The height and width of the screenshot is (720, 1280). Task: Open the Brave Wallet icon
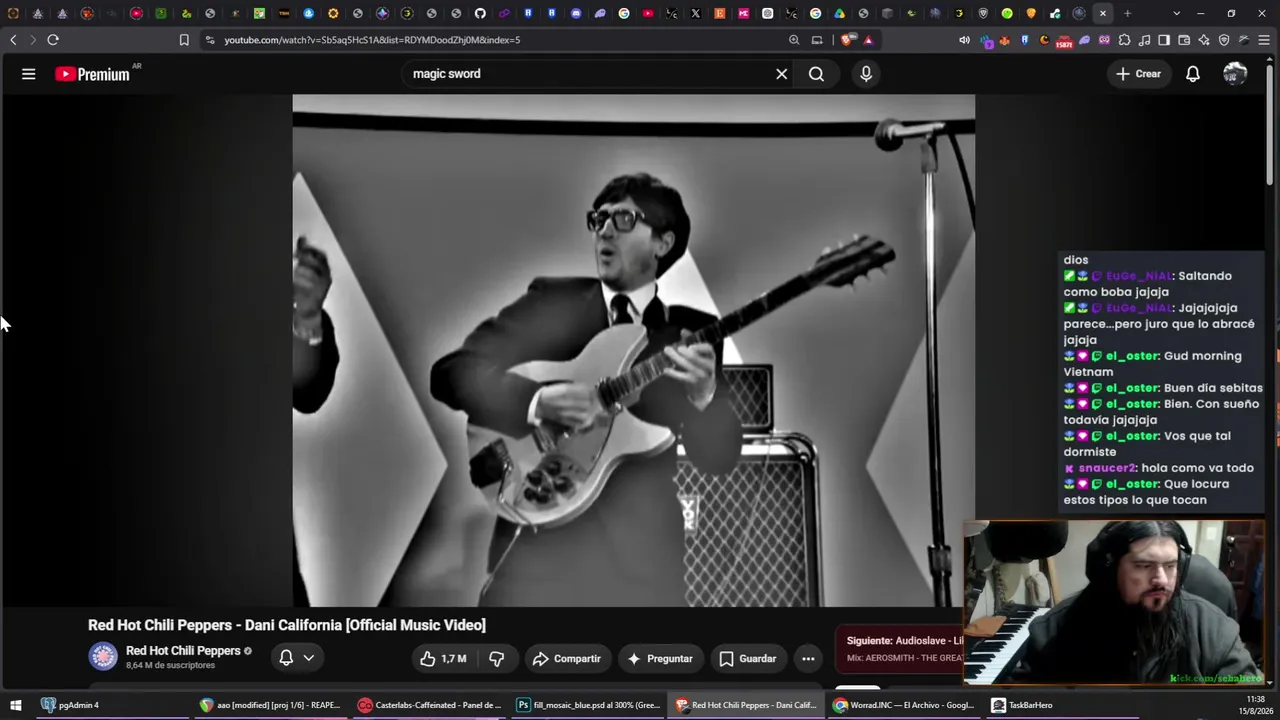pos(1184,40)
